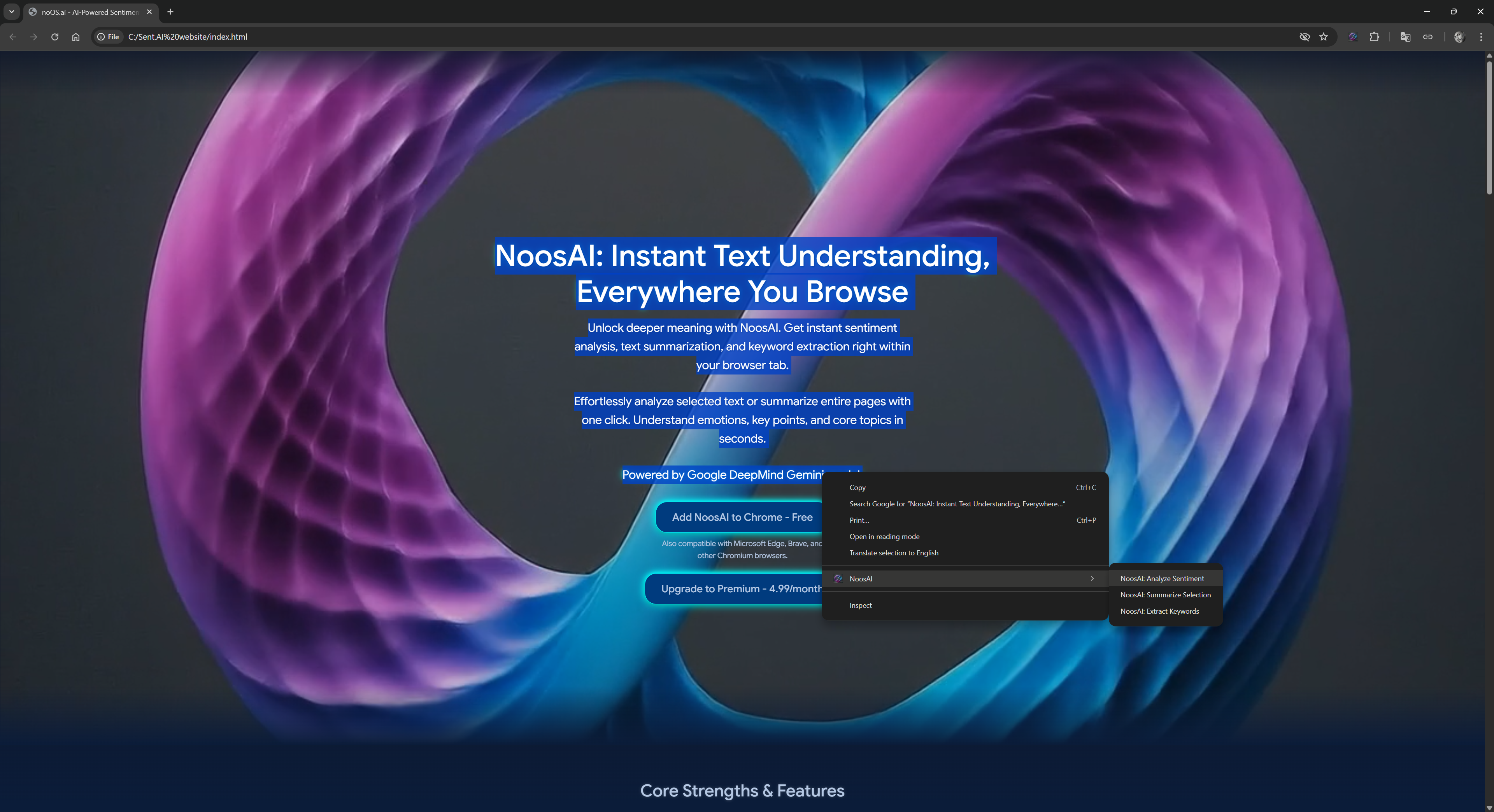This screenshot has width=1494, height=812.
Task: Go to the home page via the house icon
Action: [x=75, y=37]
